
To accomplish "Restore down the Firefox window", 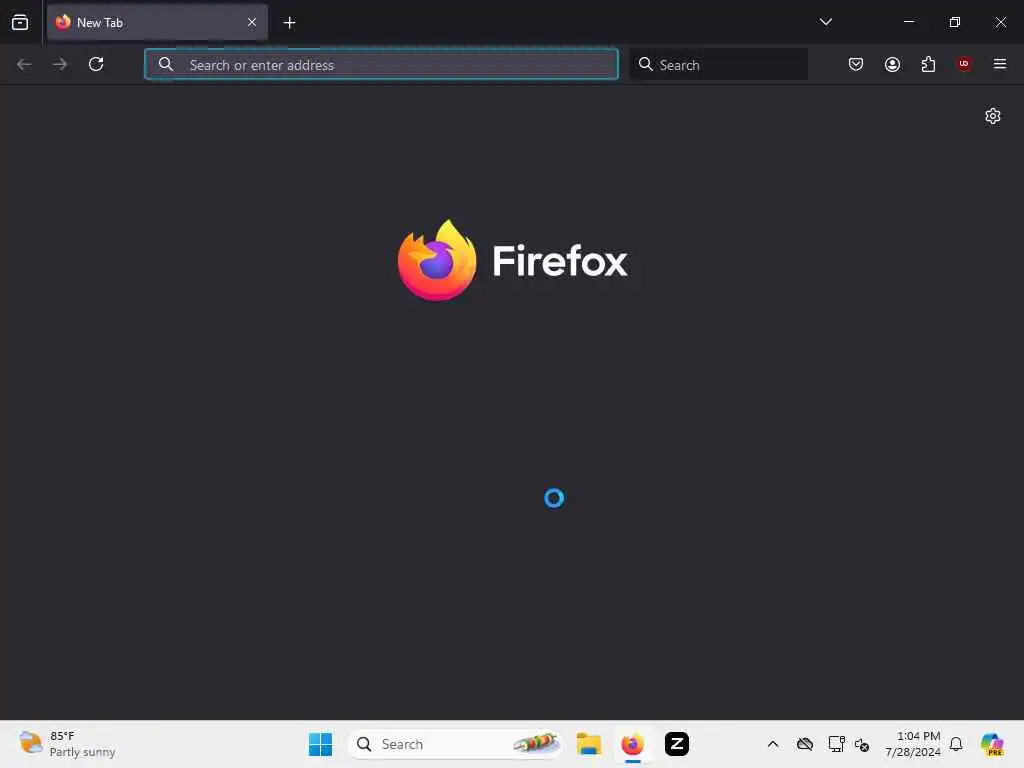I will click(954, 22).
